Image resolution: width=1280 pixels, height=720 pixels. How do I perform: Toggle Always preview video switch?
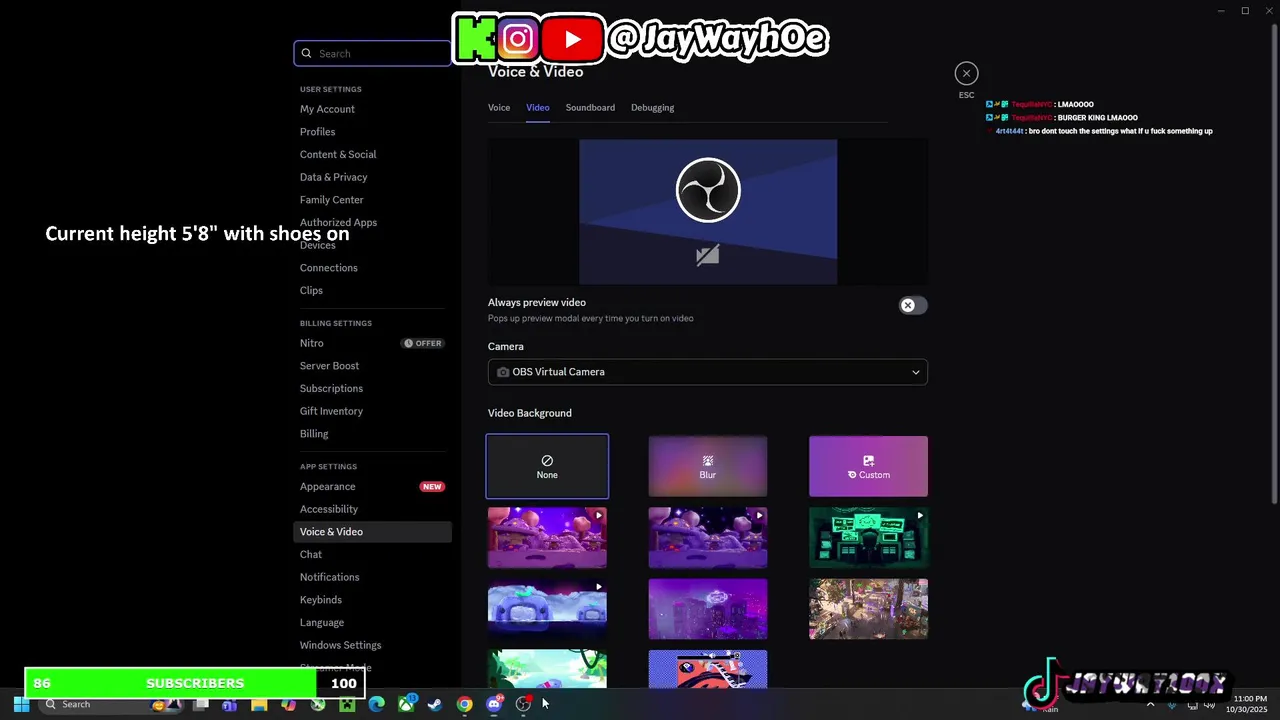click(x=913, y=305)
